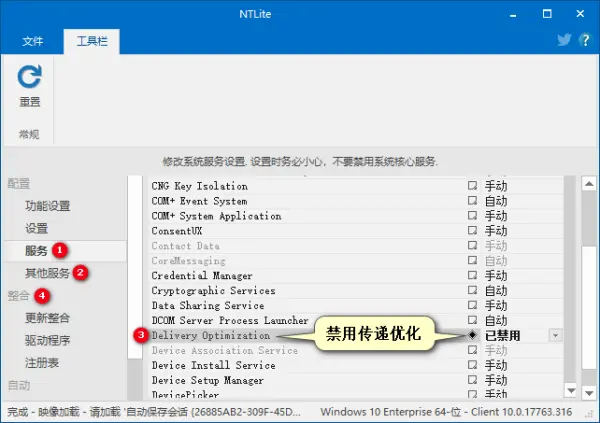Select the DCOM Server Process Launcher row
Screen dimensions: 600x423
[356, 320]
